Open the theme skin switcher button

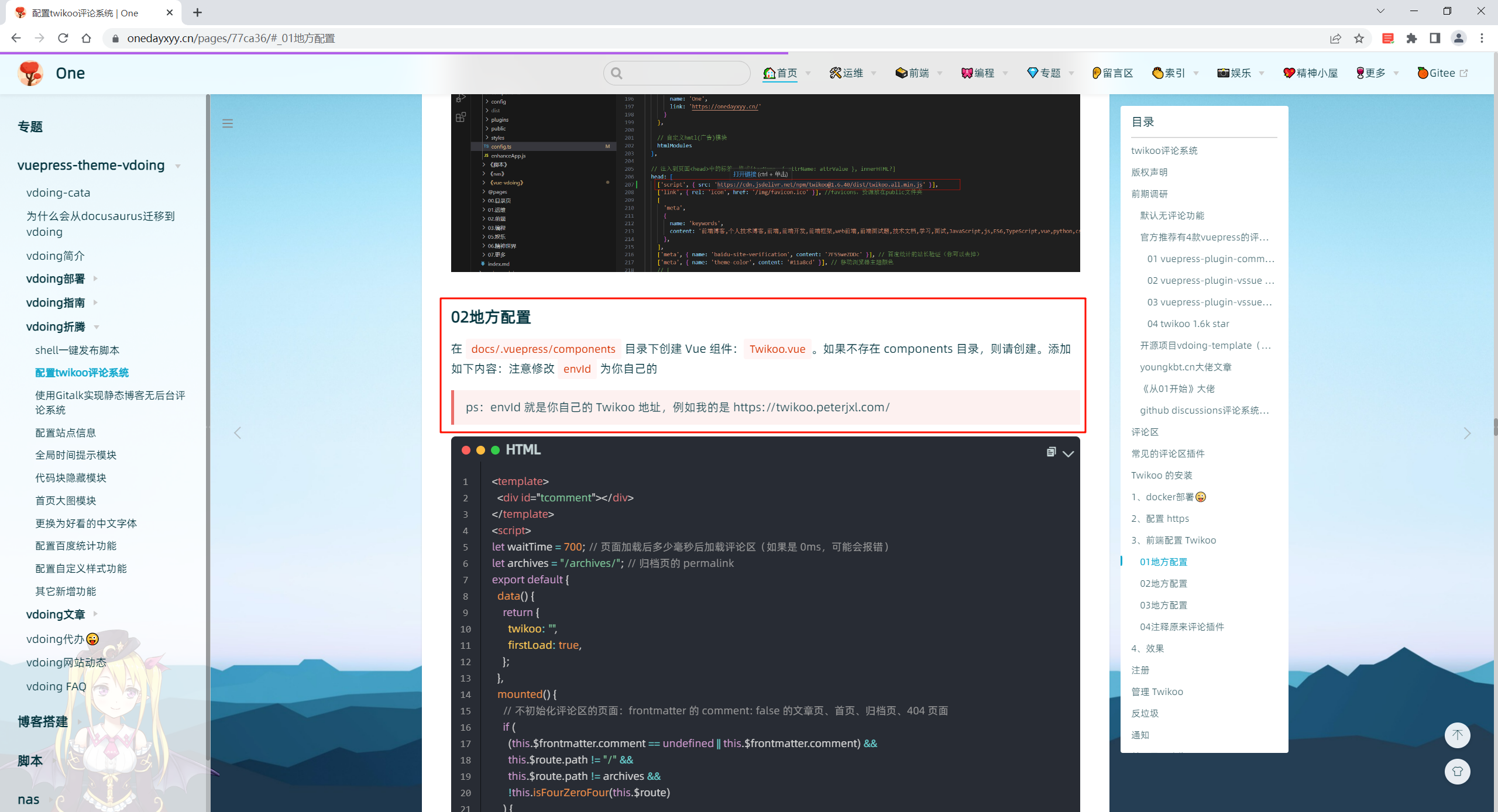coord(1457,771)
